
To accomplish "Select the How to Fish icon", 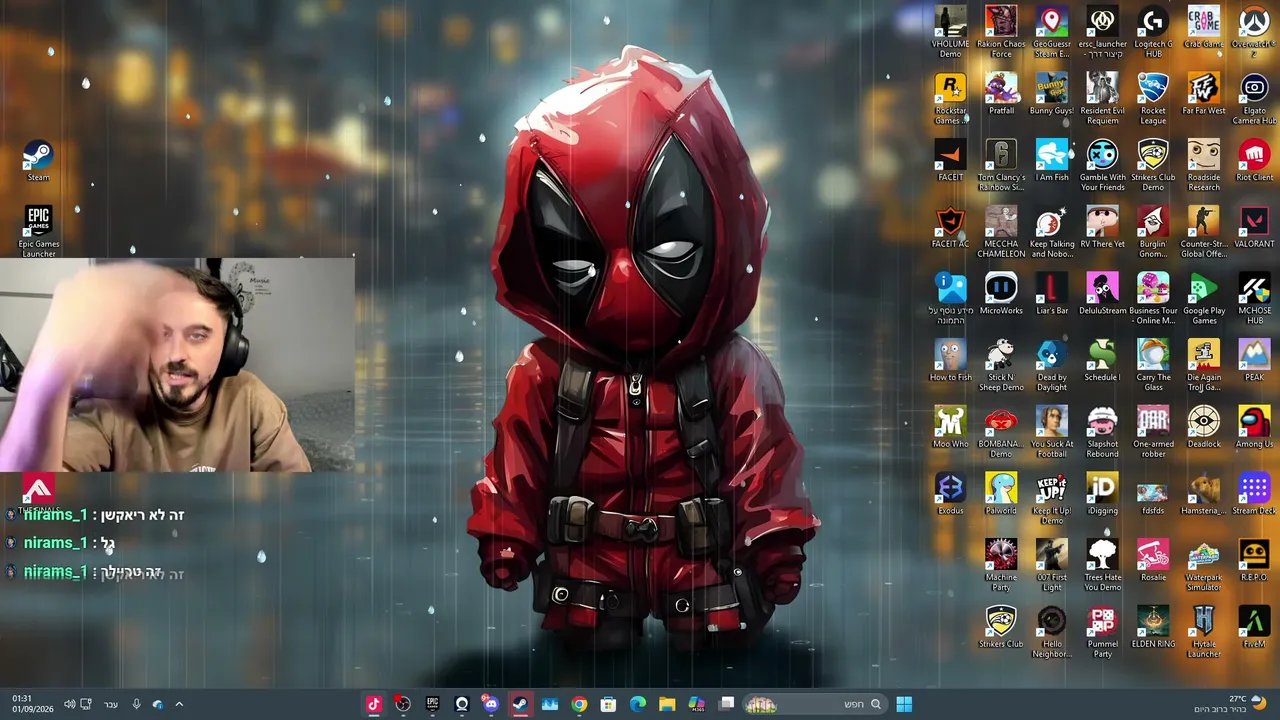I will tap(950, 361).
